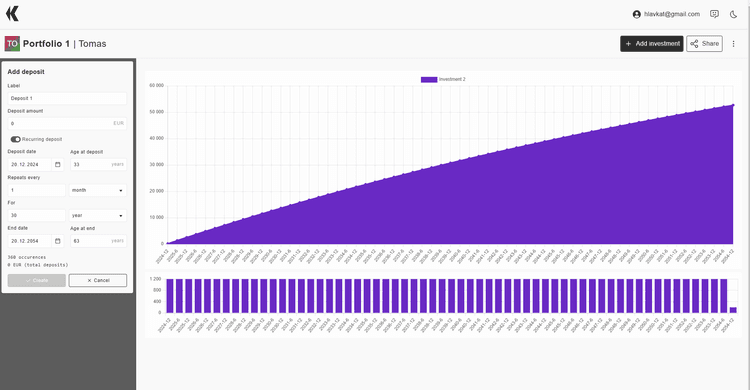Click the 360 occurences text
750x390 pixels.
27,257
